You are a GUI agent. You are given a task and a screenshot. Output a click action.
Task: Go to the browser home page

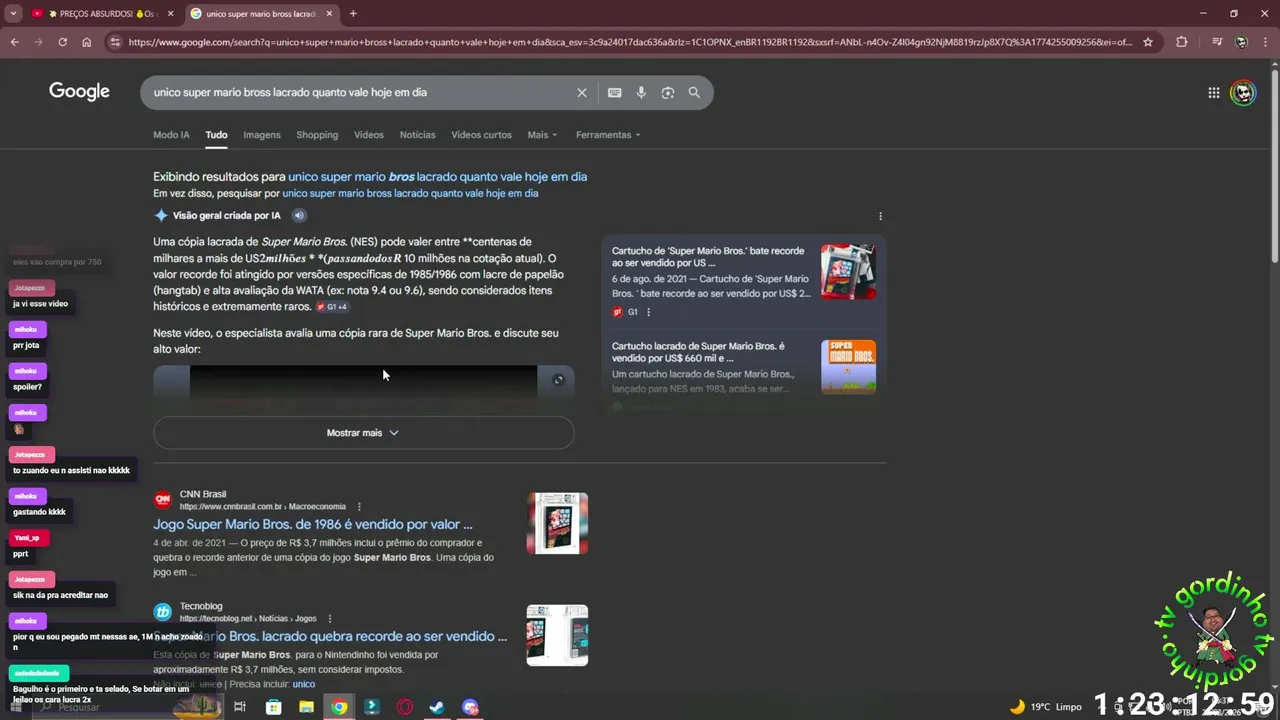[87, 42]
